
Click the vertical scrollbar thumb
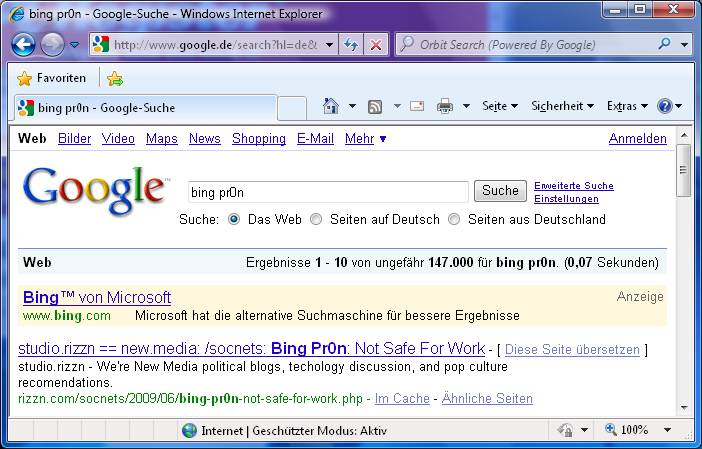click(x=683, y=170)
